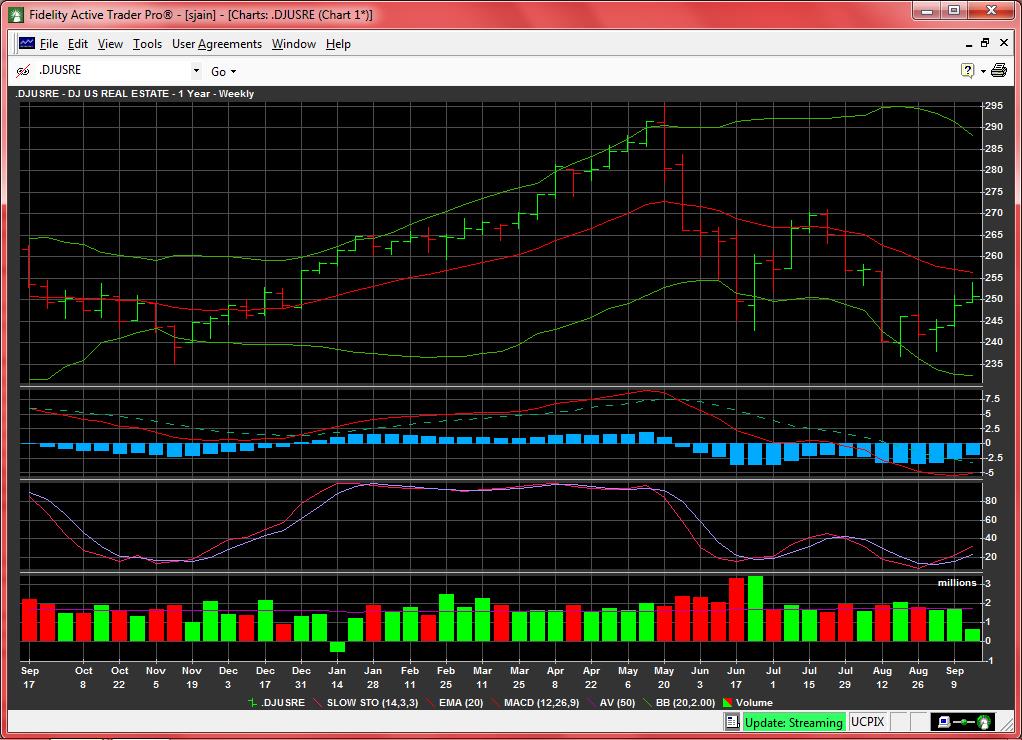This screenshot has width=1022, height=740.
Task: Open the User Agreements menu
Action: pos(216,44)
